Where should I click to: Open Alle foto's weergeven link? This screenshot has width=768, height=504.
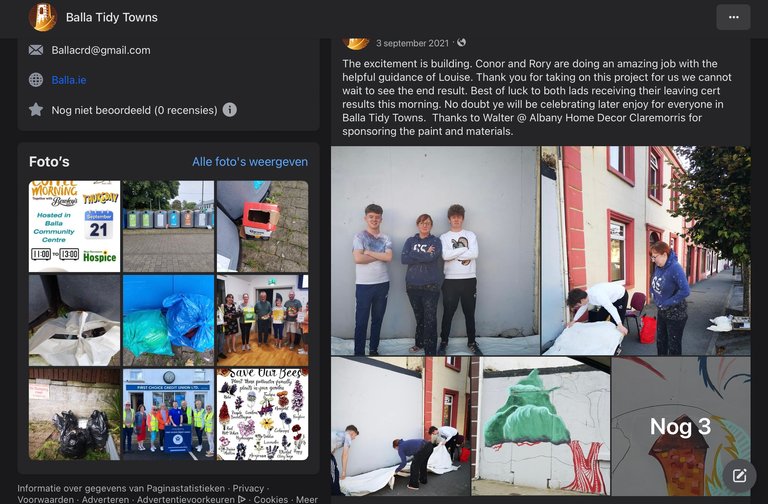[250, 162]
